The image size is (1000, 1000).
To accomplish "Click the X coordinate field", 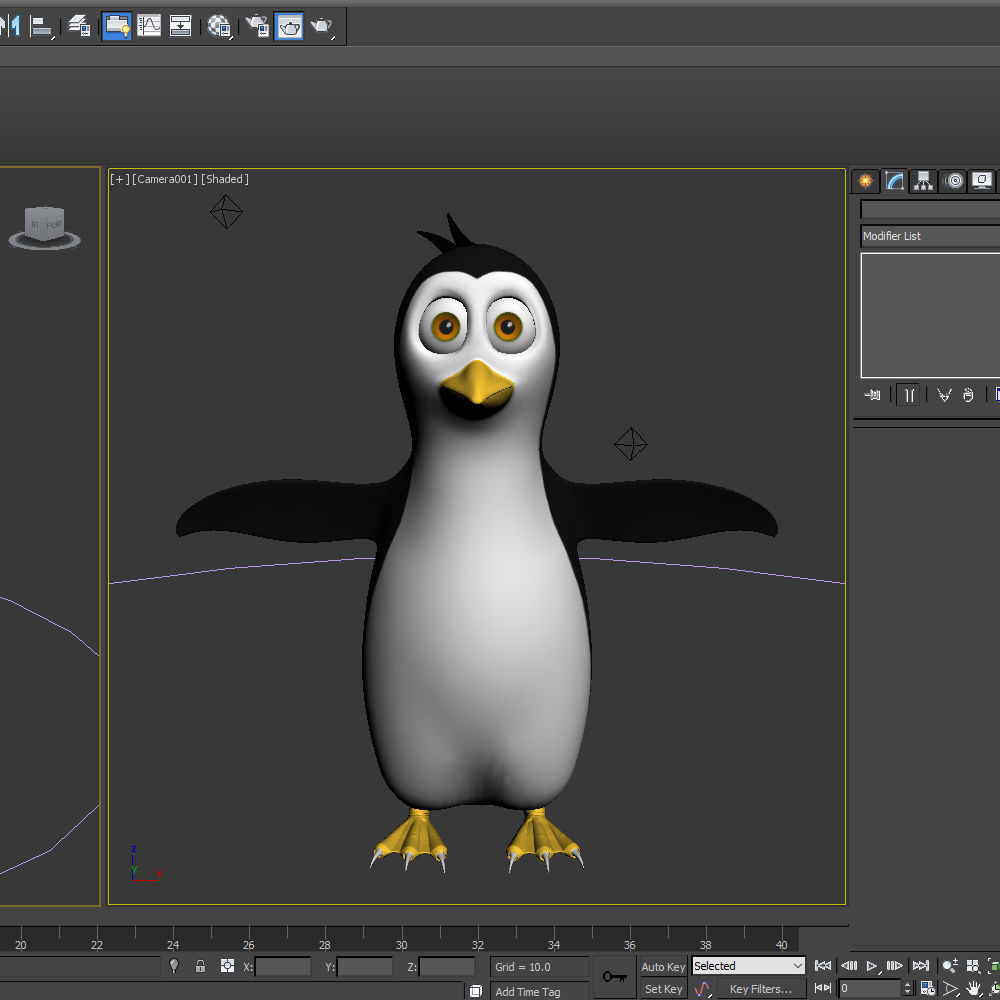I will 283,966.
